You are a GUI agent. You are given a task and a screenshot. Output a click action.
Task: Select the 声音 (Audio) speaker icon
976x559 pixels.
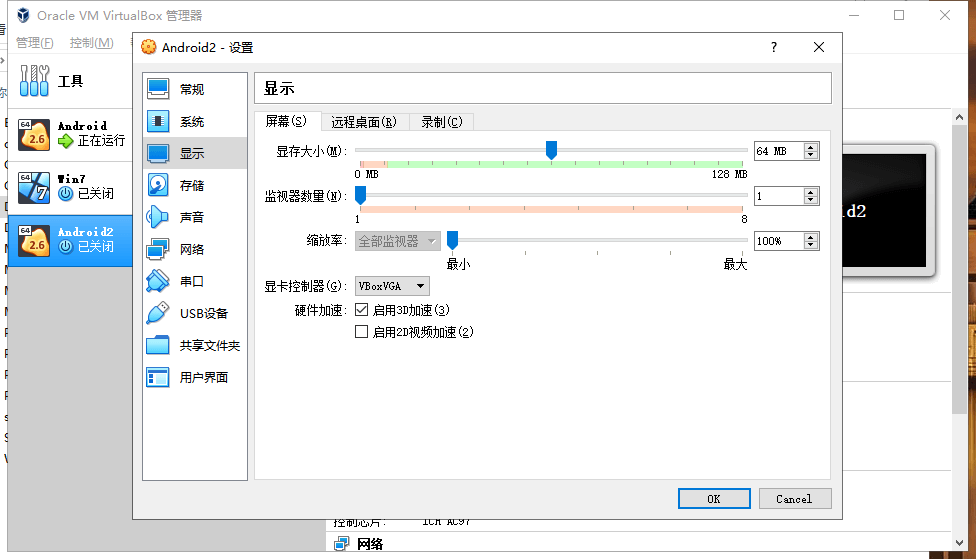pos(158,217)
